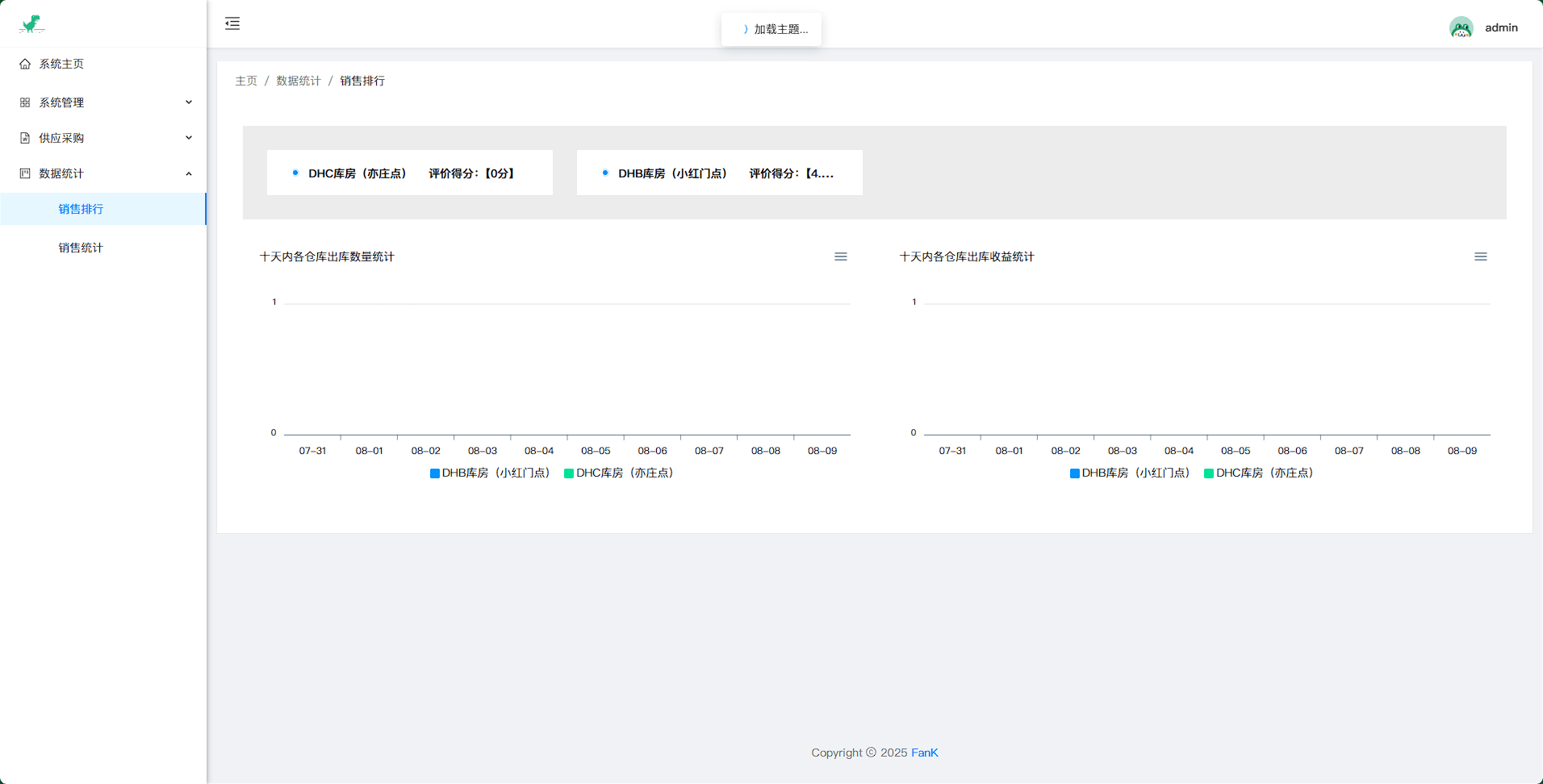
Task: Open the 系统管理 menu
Action: pyautogui.click(x=103, y=102)
